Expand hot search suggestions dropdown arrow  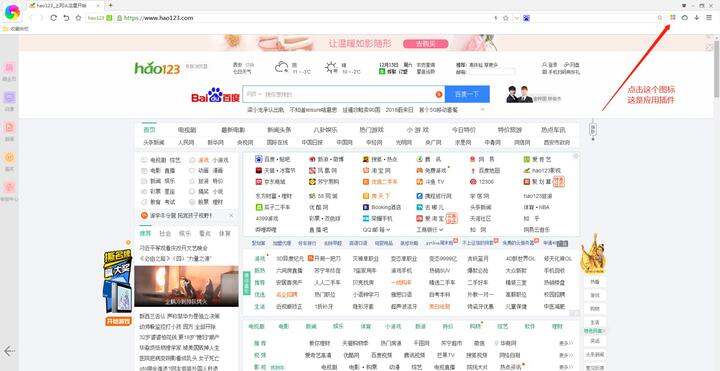[483, 110]
